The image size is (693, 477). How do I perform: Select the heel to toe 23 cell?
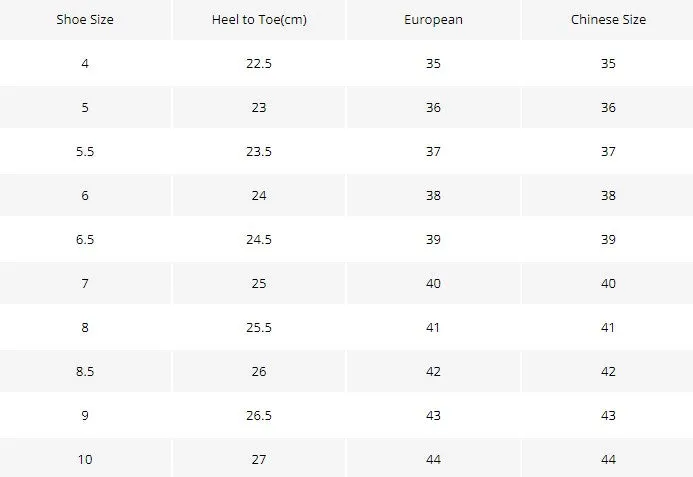pos(259,107)
